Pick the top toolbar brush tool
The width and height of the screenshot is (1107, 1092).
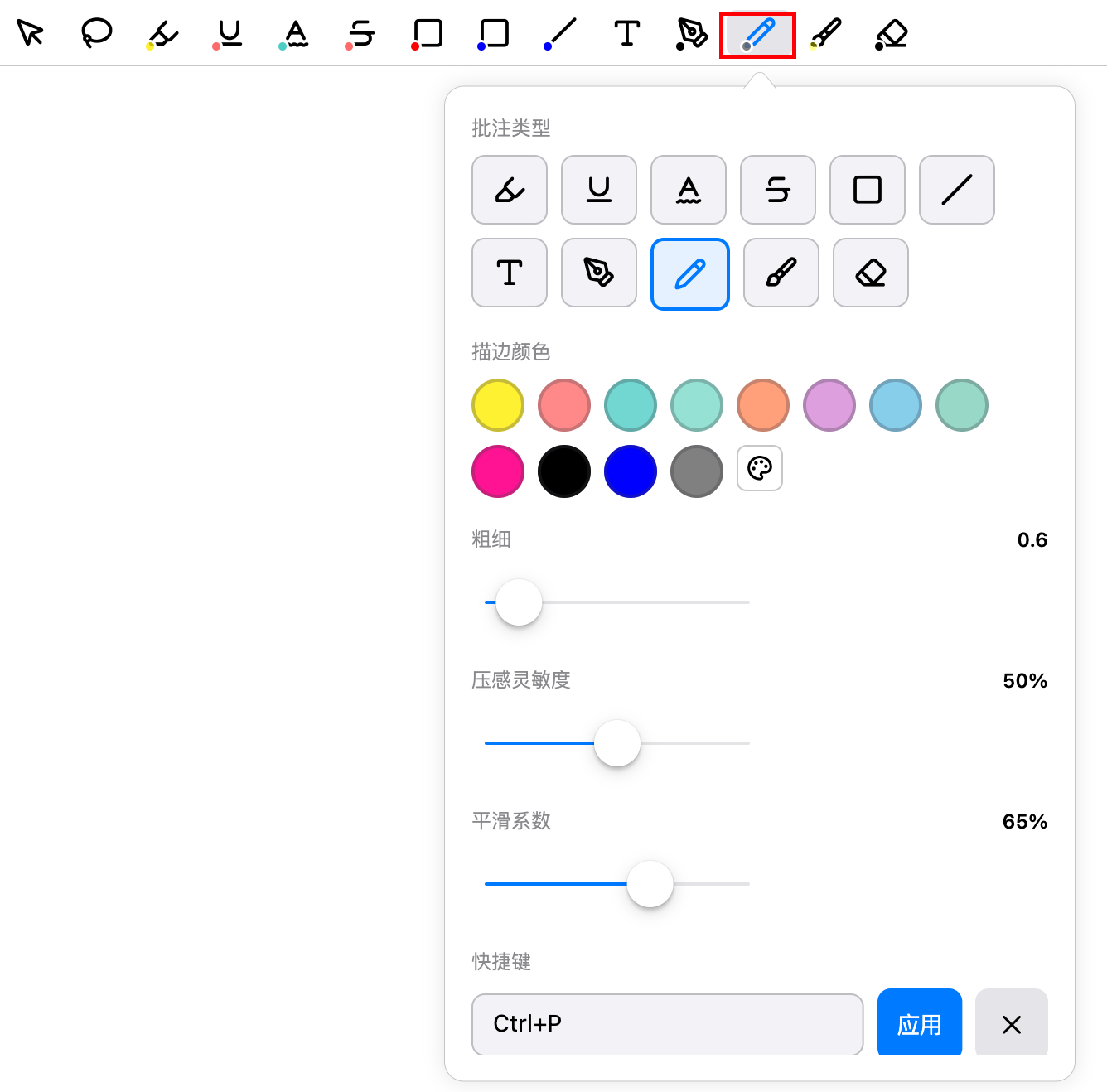click(x=825, y=33)
